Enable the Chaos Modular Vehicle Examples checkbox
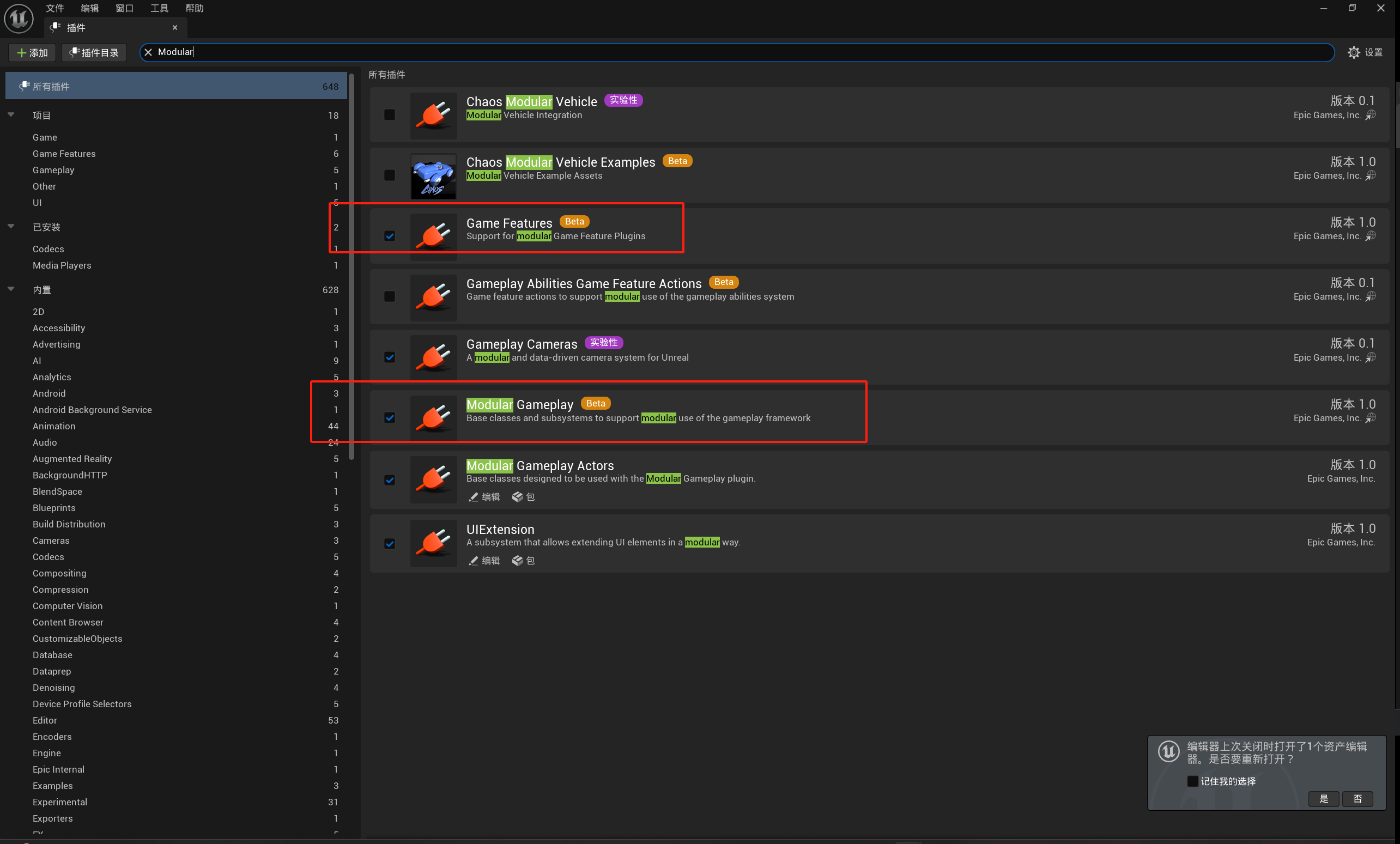The height and width of the screenshot is (844, 1400). [389, 175]
